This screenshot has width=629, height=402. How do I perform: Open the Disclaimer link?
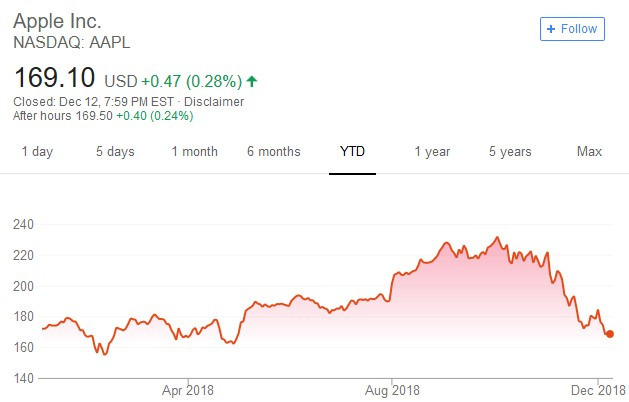(x=214, y=102)
